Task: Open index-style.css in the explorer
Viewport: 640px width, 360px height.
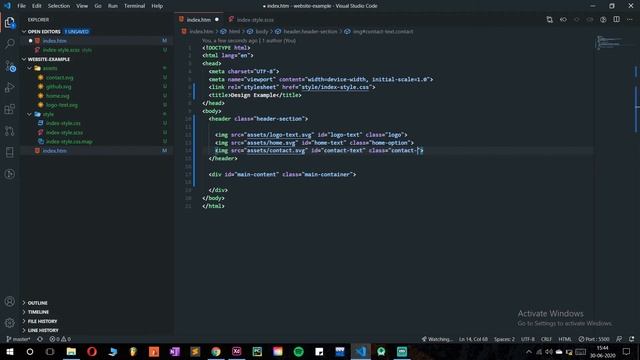Action: tap(63, 123)
